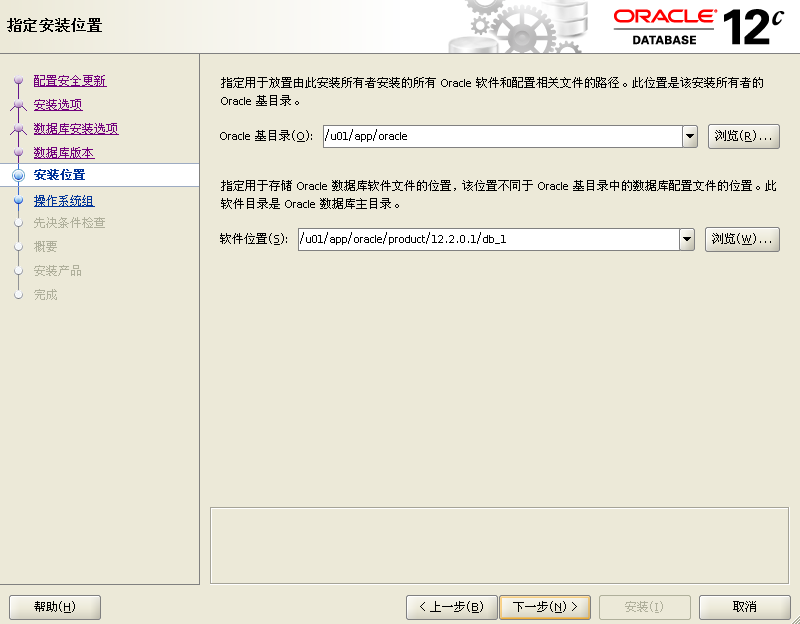Select the current 安装位置 step
This screenshot has width=800, height=624.
(x=59, y=174)
